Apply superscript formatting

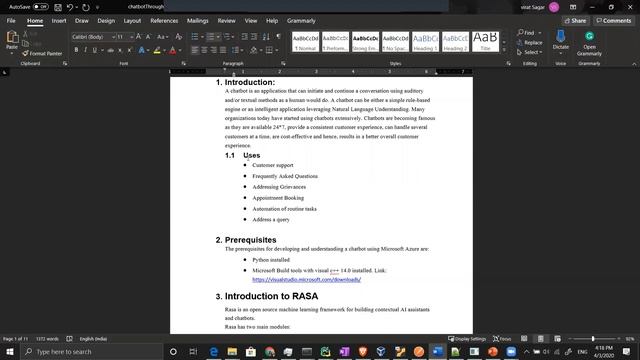tap(130, 50)
